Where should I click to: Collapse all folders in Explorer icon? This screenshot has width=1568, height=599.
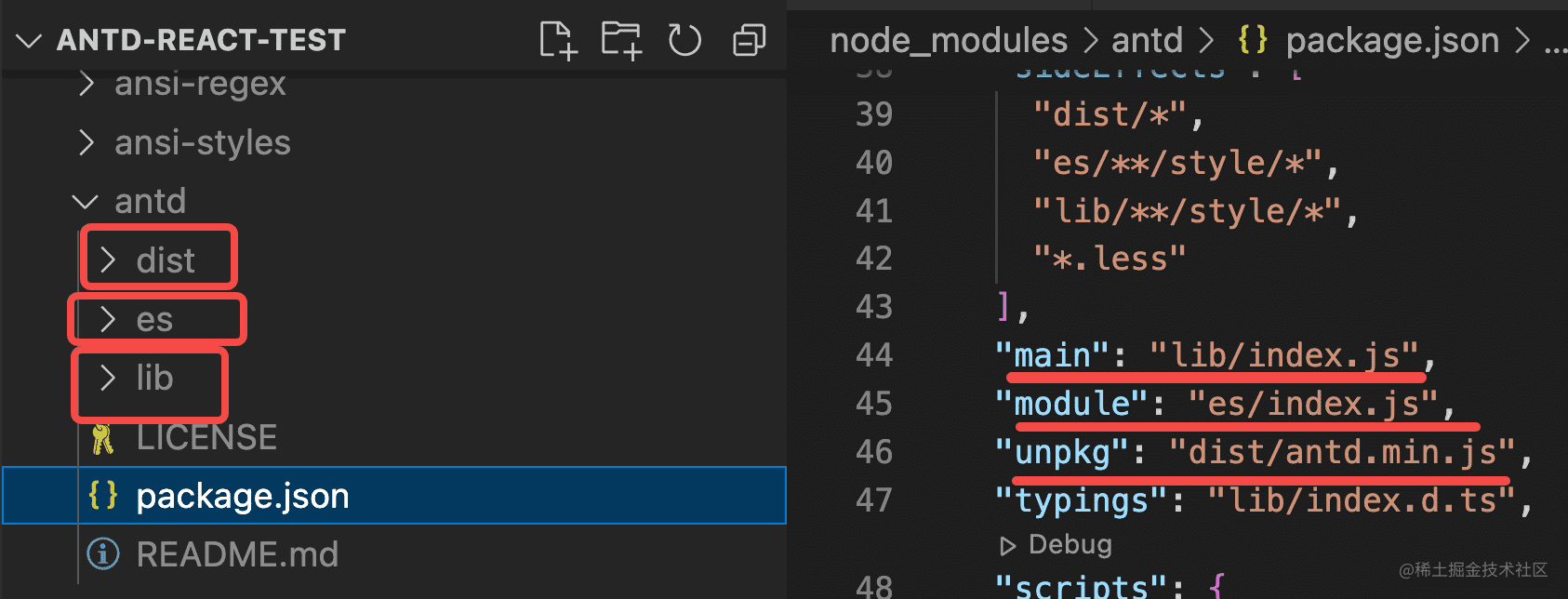(x=749, y=40)
